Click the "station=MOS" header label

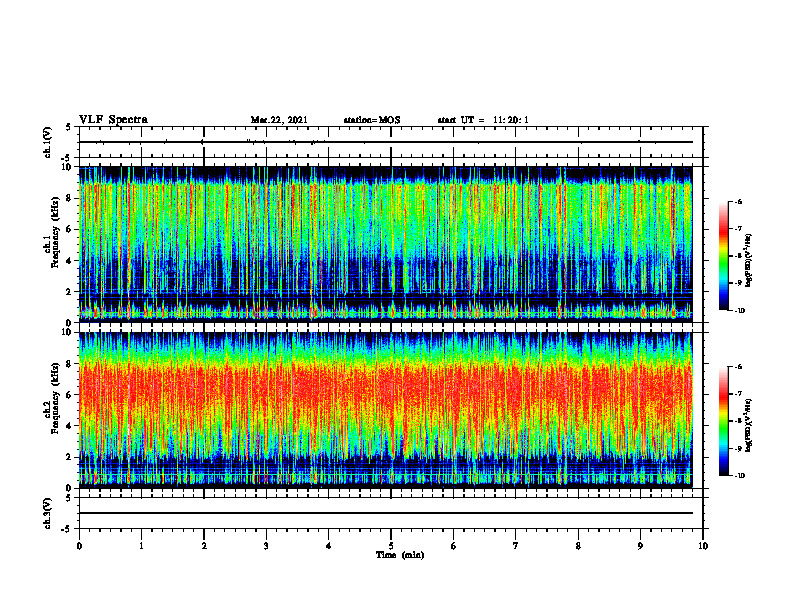click(x=372, y=120)
